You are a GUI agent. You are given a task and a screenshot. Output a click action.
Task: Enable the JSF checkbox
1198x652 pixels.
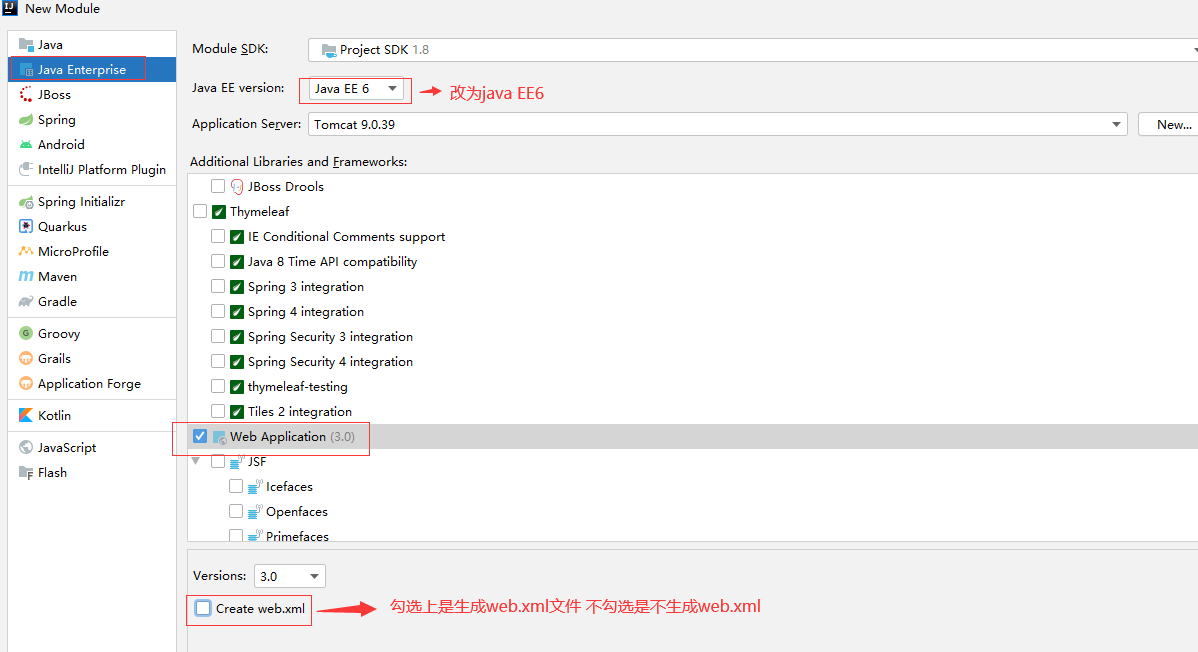pos(218,461)
